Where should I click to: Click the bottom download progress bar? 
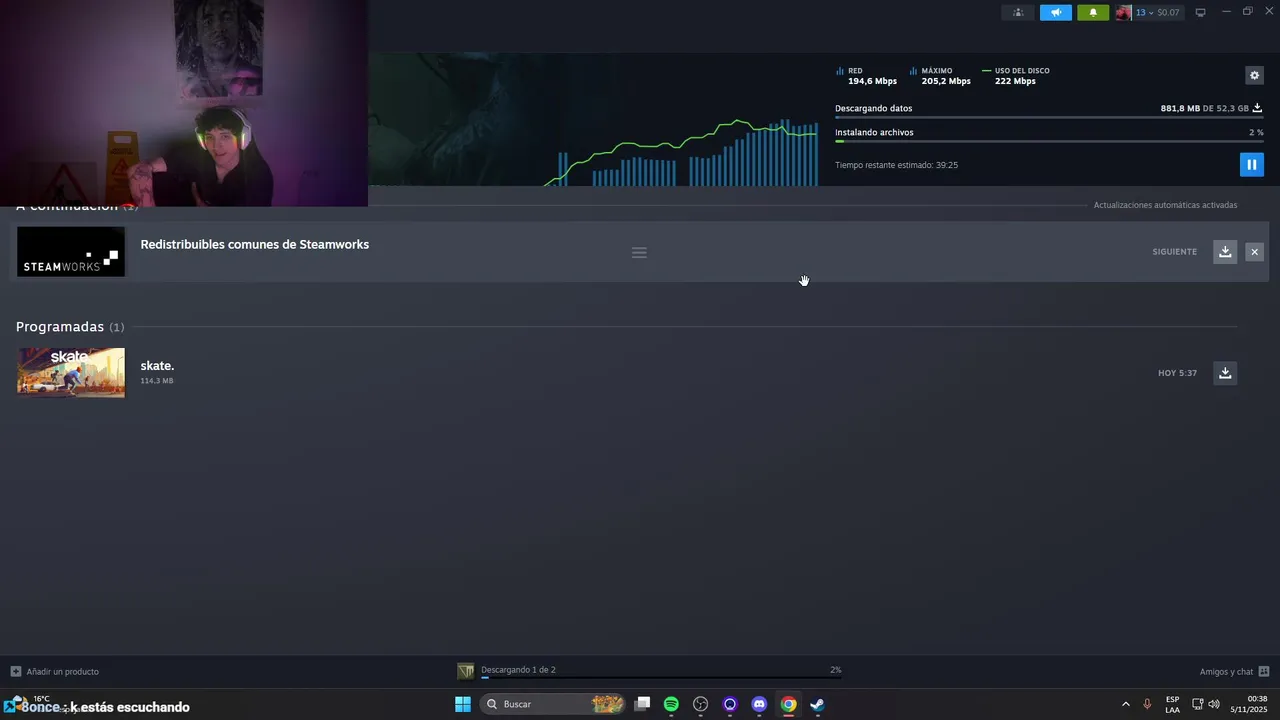click(x=661, y=678)
